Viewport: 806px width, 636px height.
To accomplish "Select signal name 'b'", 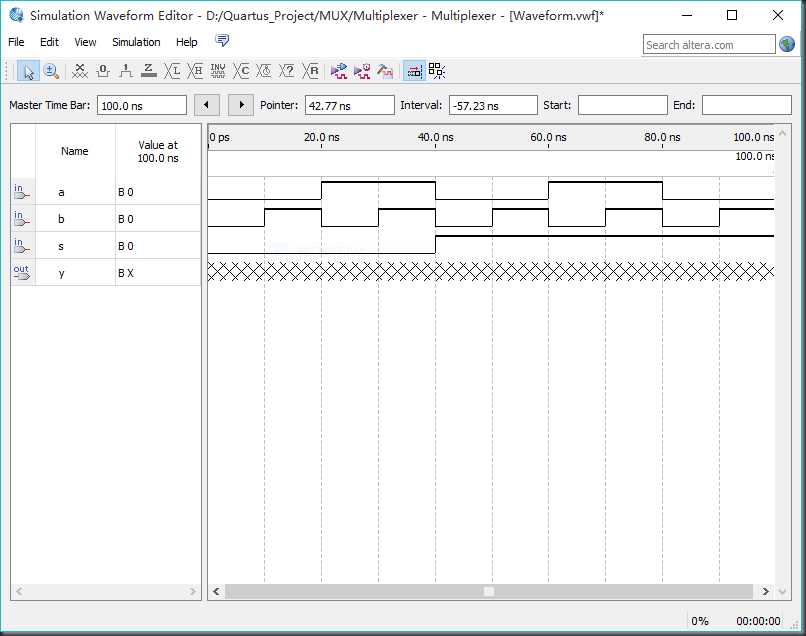I will [x=61, y=219].
